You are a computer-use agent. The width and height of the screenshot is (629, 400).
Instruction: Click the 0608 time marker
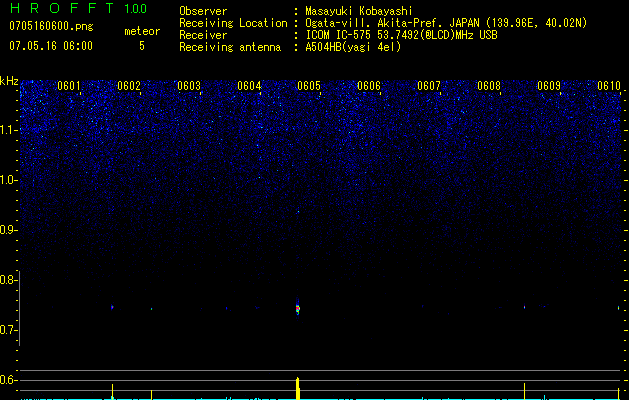tap(489, 86)
